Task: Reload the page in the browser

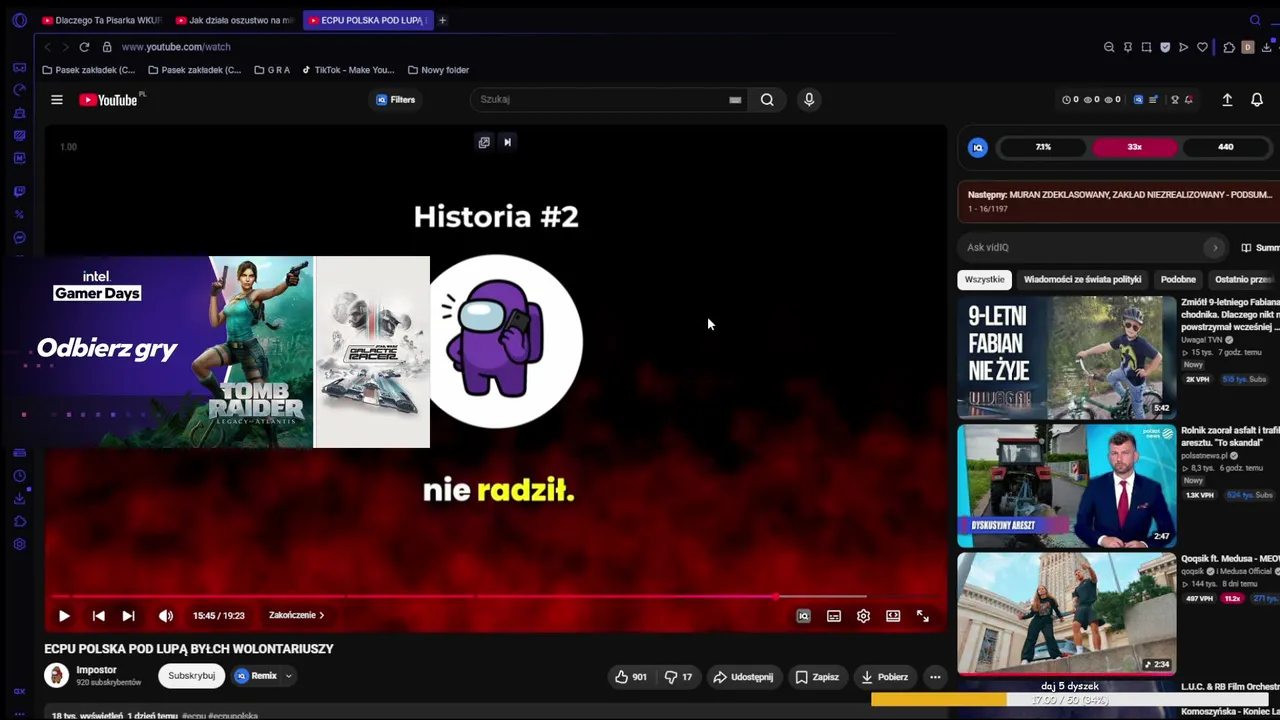Action: [x=84, y=47]
